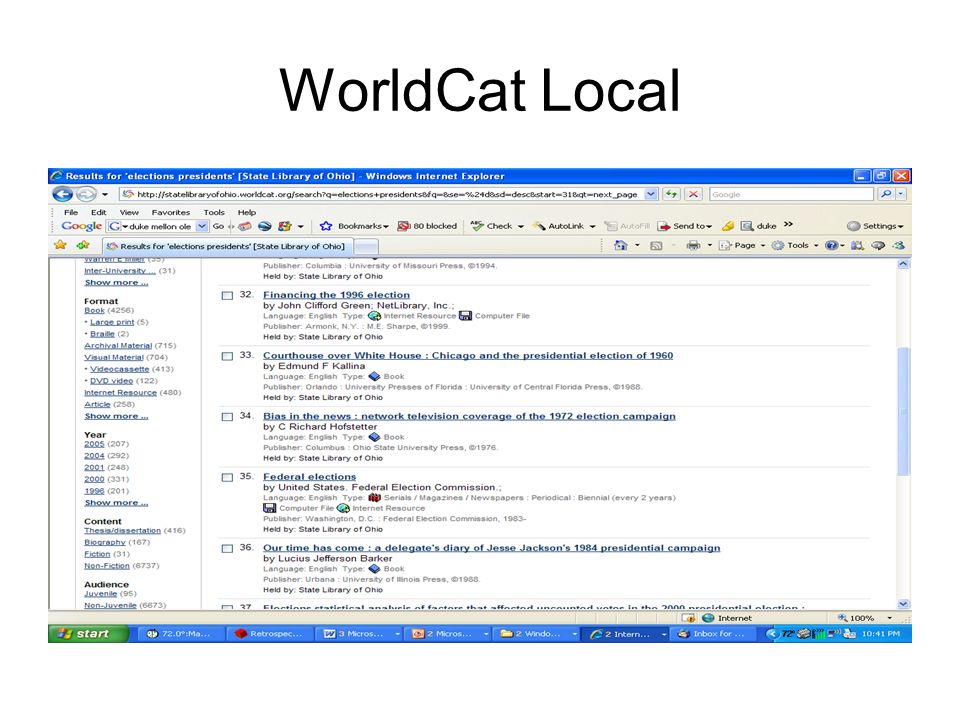Toggle the yellow highlighter on the Google toolbar
This screenshot has height=720, width=960.
(x=727, y=226)
